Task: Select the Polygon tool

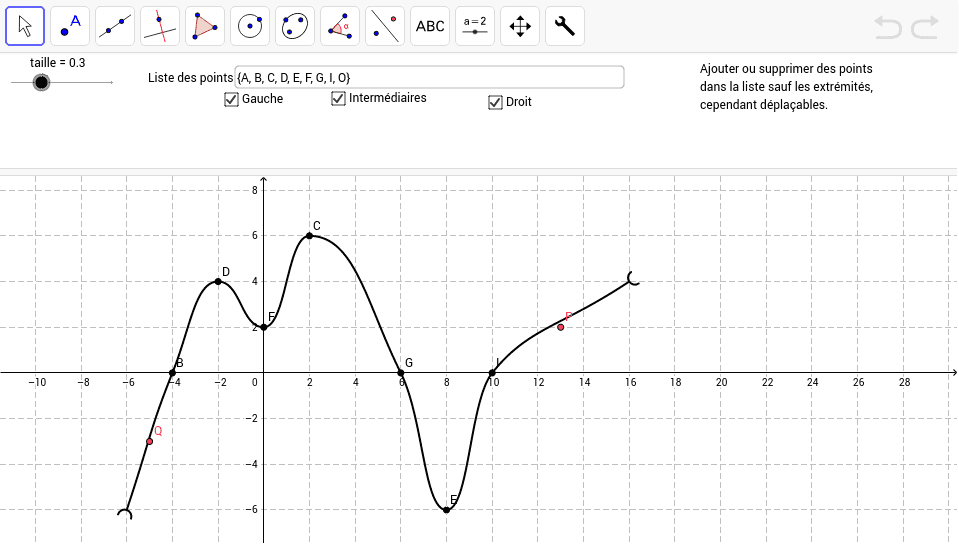Action: tap(205, 26)
